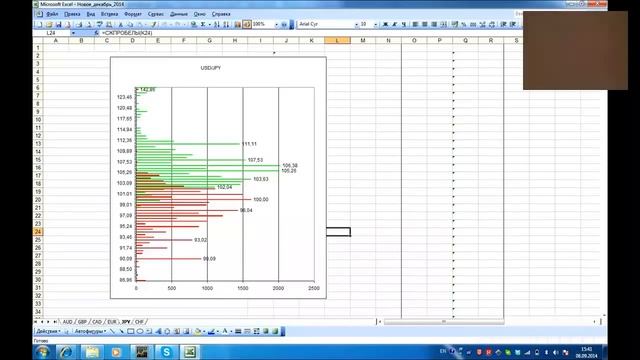Switch to the GBP sheet tab

click(82, 322)
